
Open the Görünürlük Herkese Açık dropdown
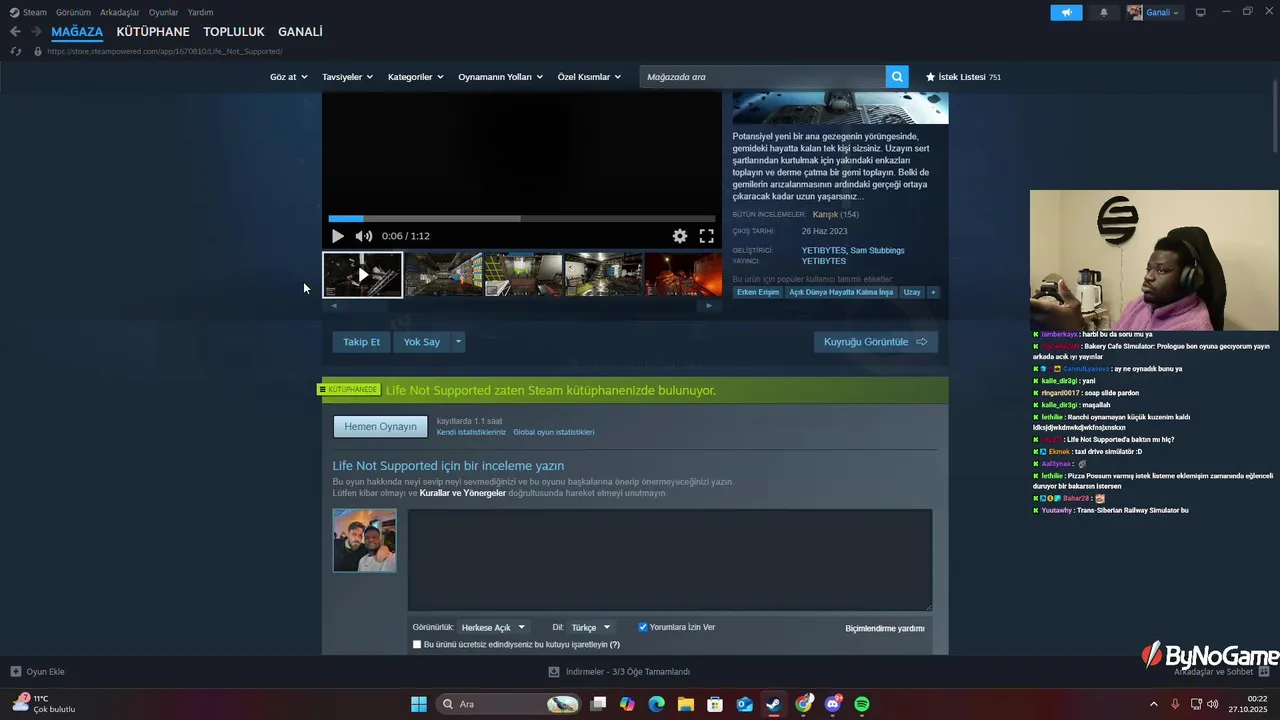pyautogui.click(x=493, y=627)
